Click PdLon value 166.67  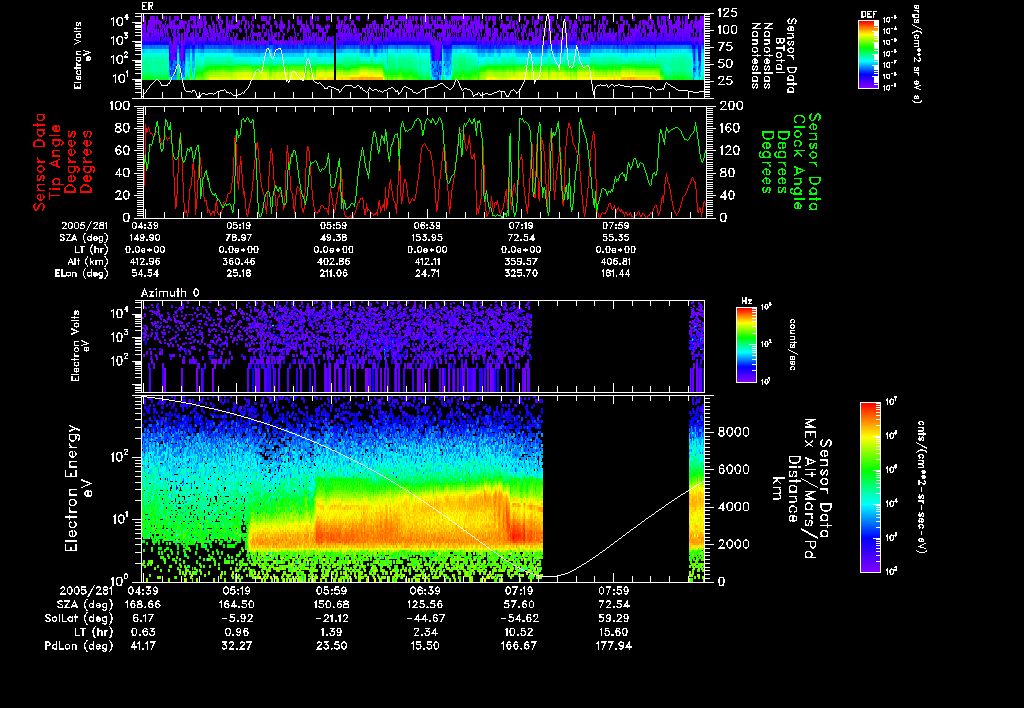(519, 646)
